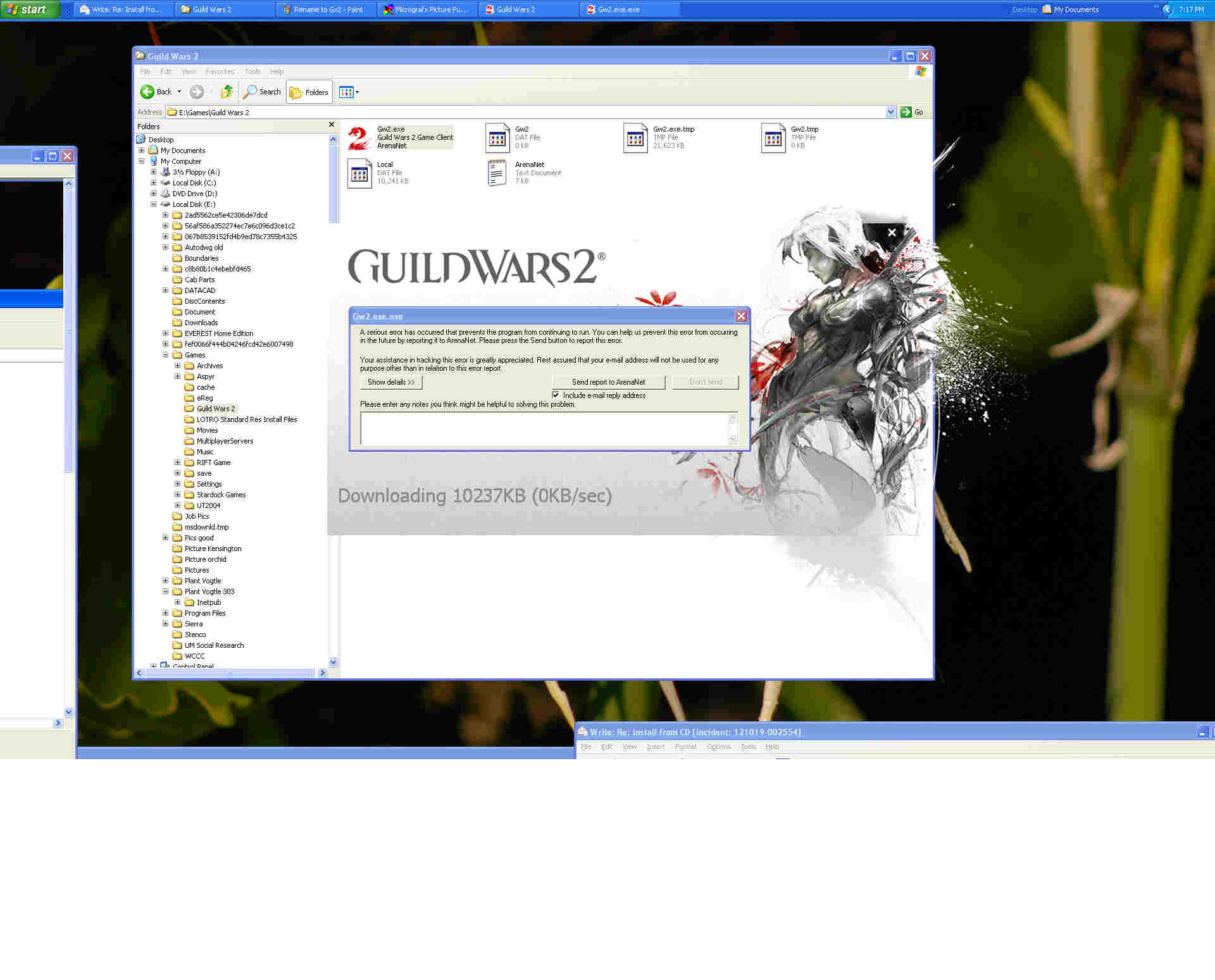Open My Documents from the taskbar toolbar
The width and height of the screenshot is (1215, 980).
click(x=1071, y=9)
